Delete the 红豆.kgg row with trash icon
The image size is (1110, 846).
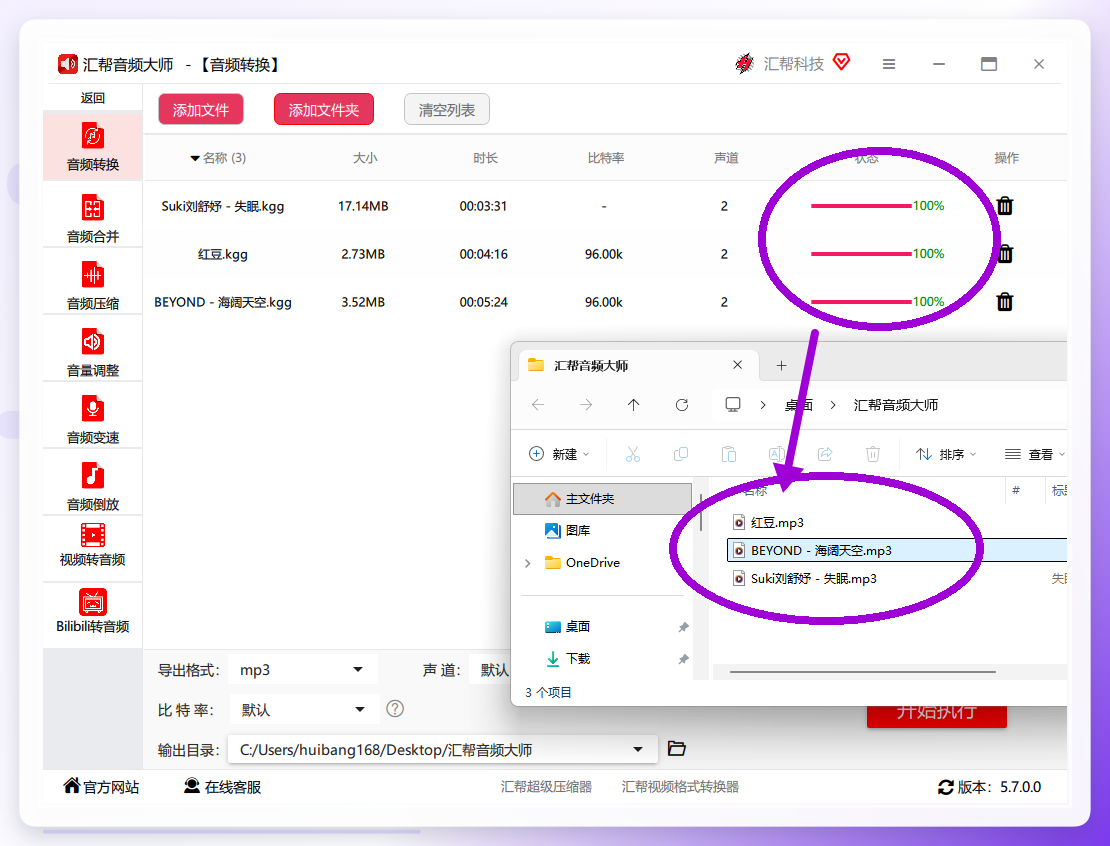[x=1005, y=253]
